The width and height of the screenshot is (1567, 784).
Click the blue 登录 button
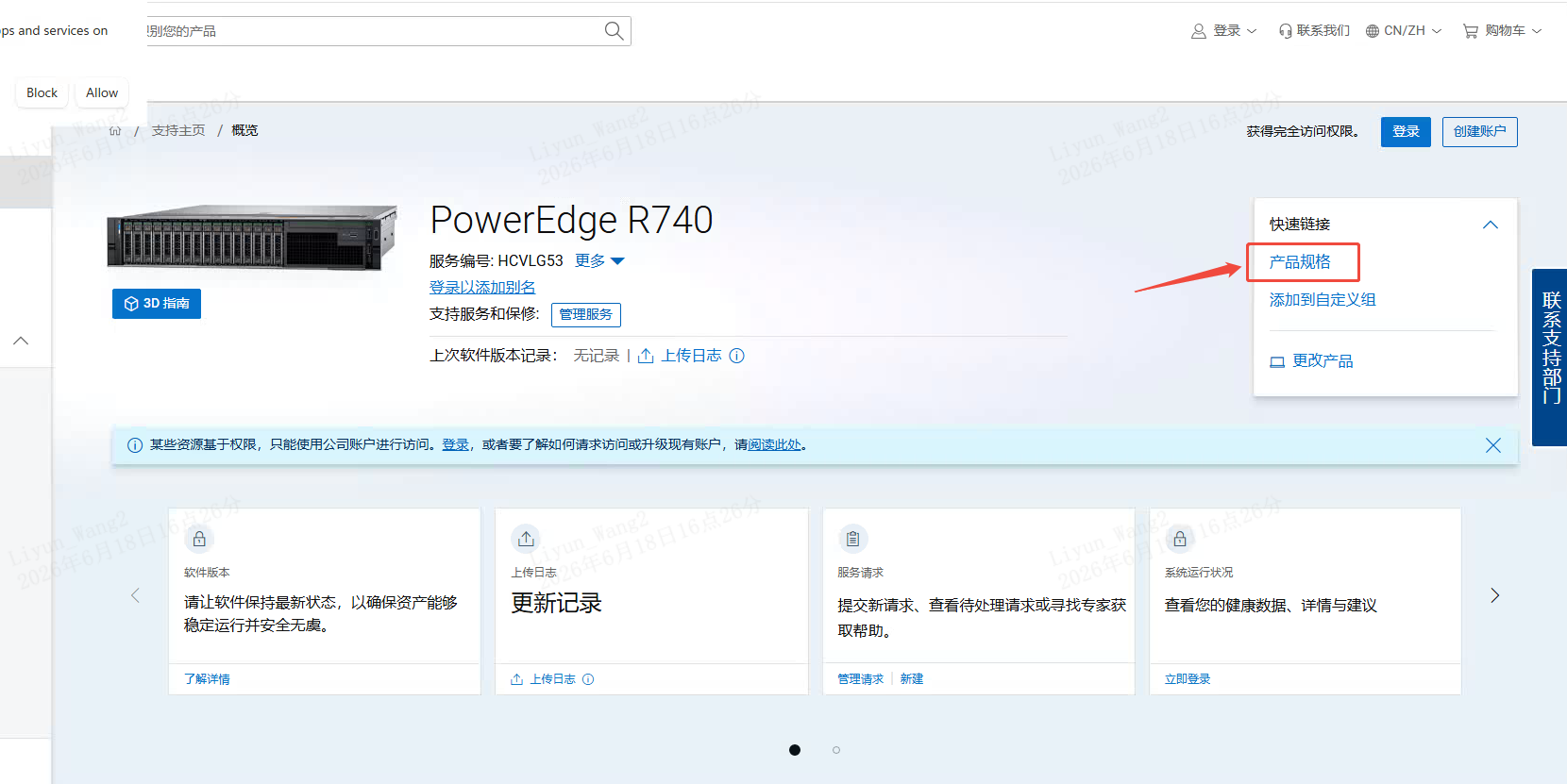pos(1406,132)
